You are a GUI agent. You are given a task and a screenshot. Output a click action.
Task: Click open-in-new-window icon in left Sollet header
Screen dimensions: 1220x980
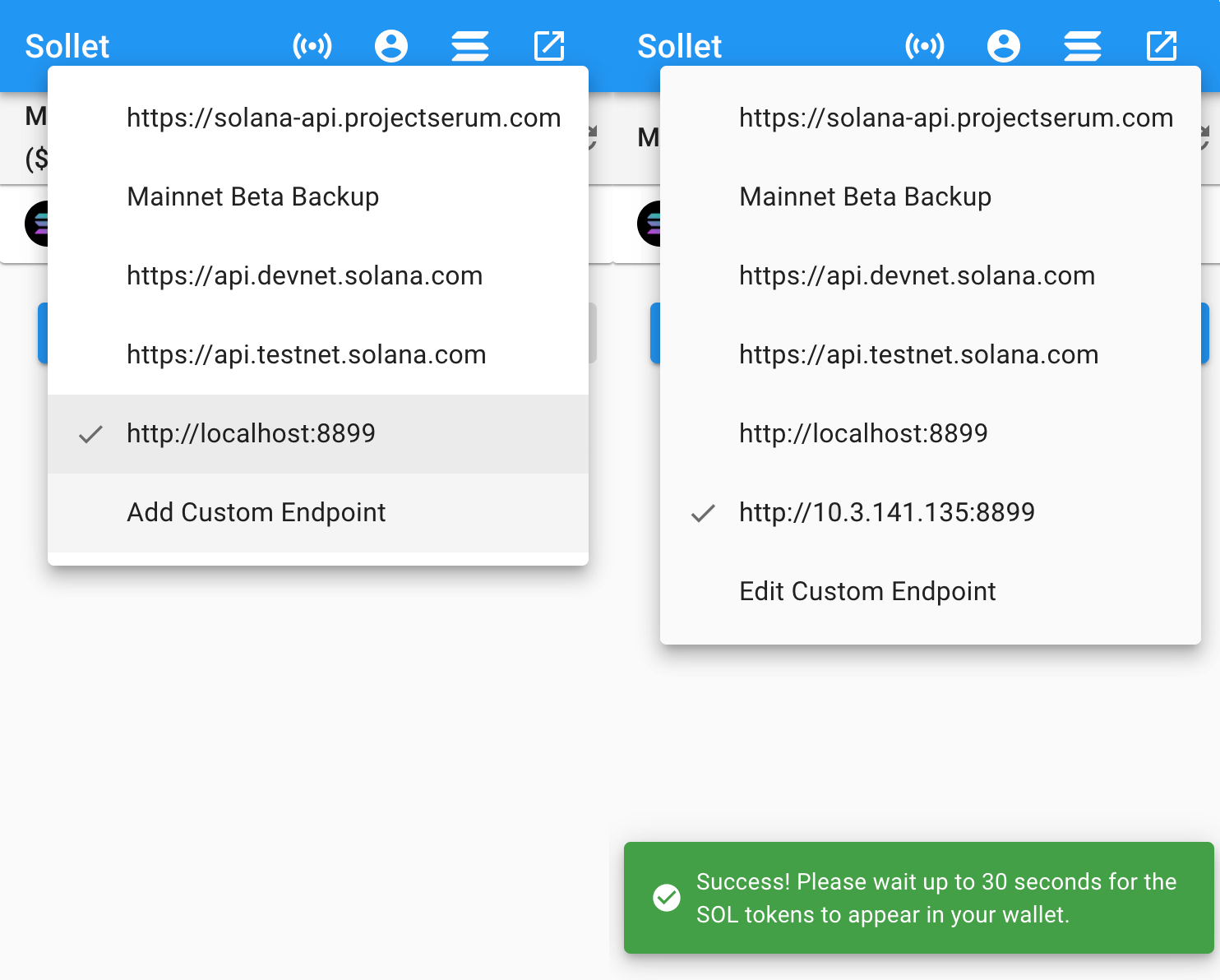point(549,46)
